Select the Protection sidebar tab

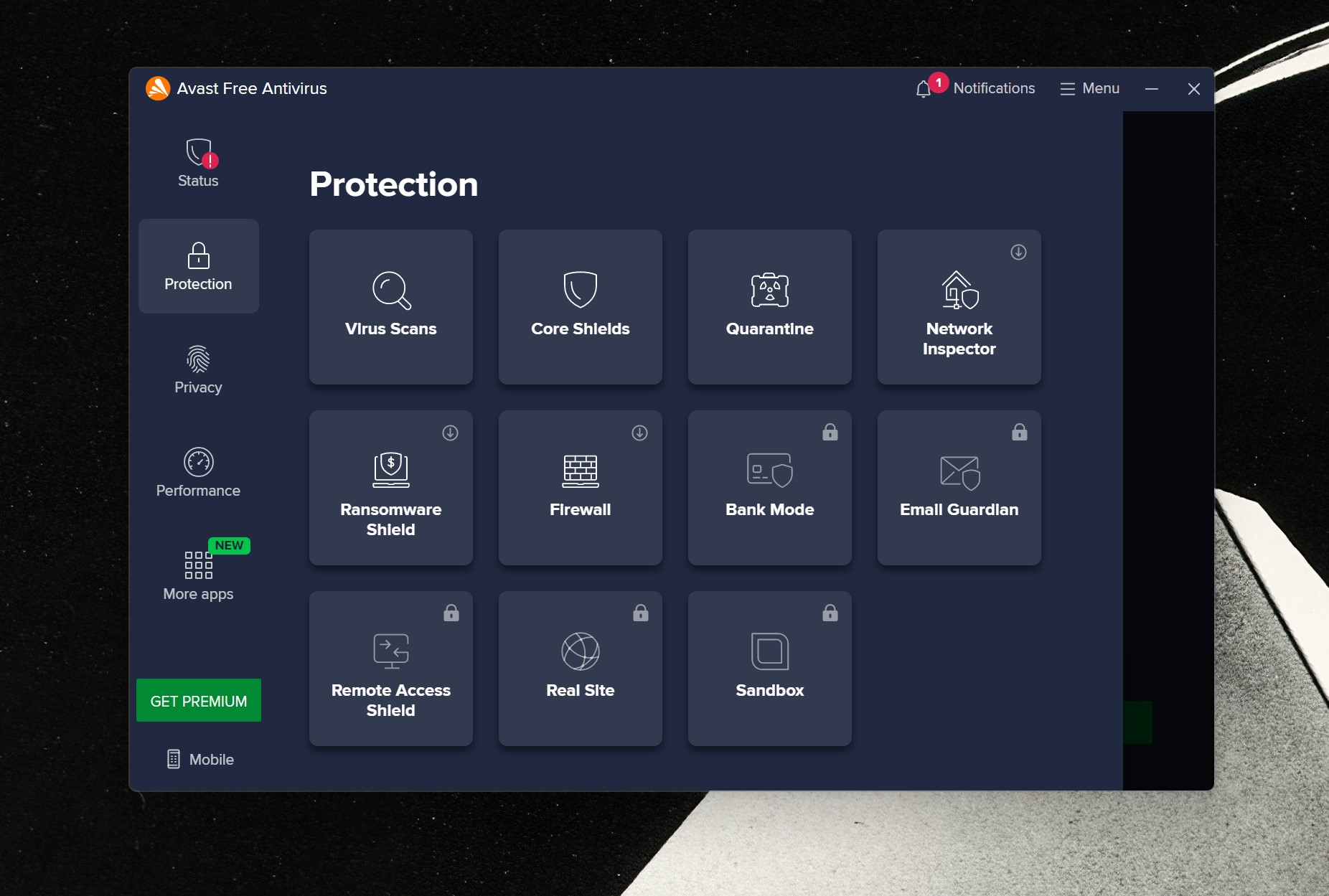click(x=199, y=266)
